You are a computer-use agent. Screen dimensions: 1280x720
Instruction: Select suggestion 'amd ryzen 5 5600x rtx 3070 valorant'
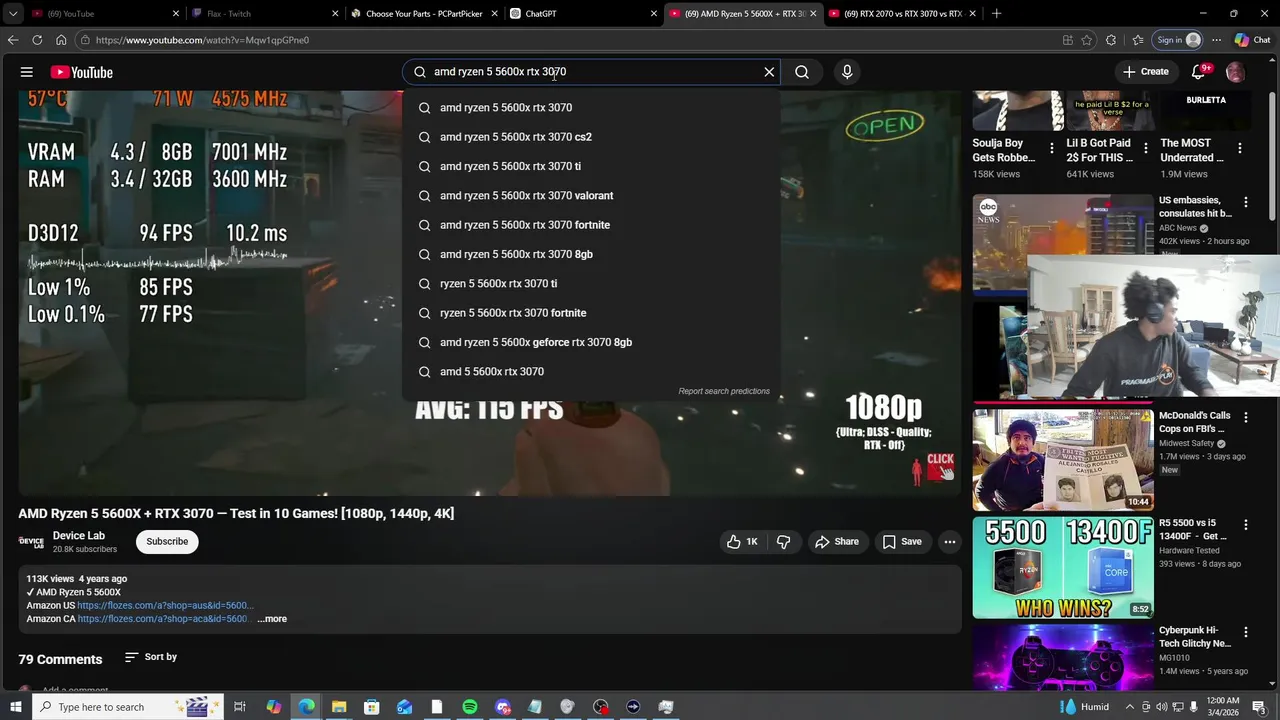click(x=591, y=196)
